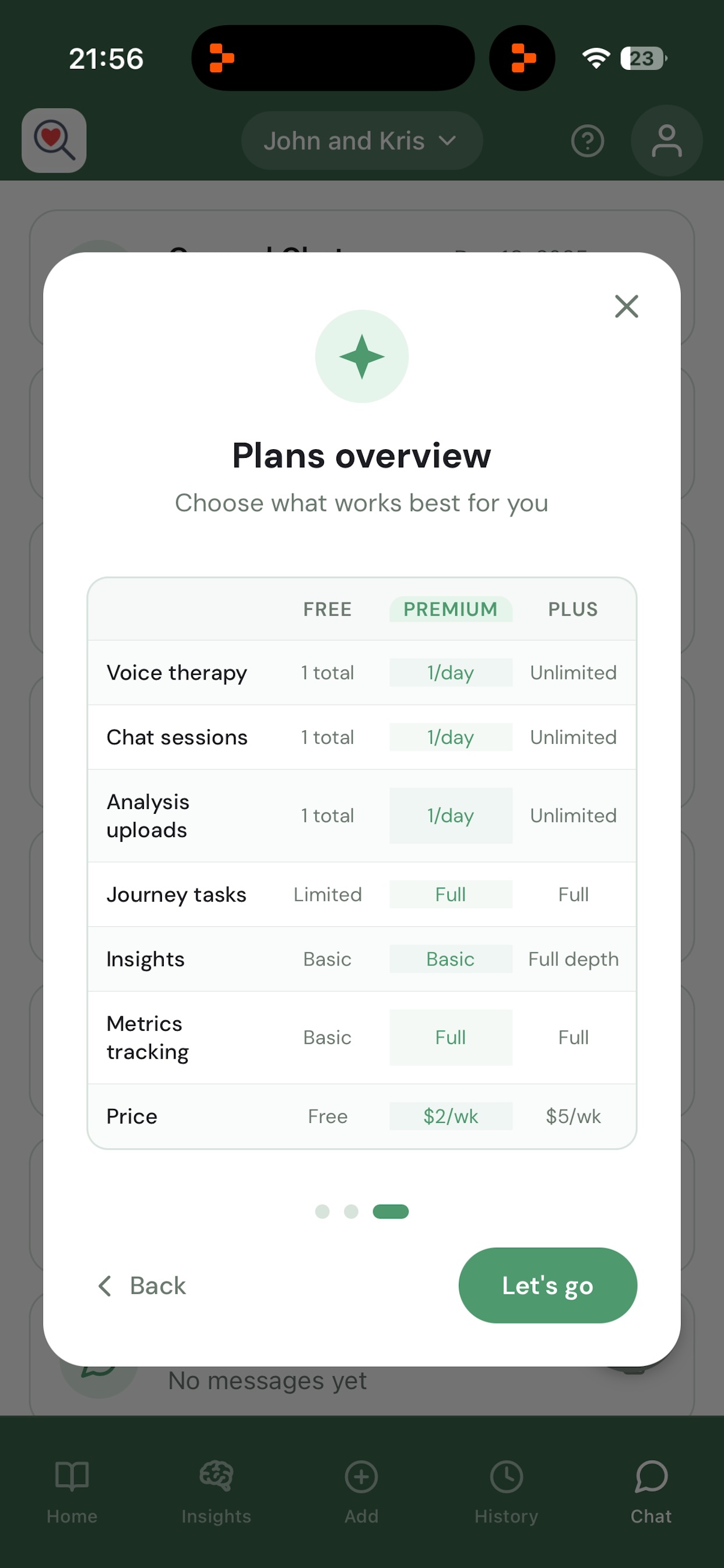Select the FREE plan column
Viewport: 724px width, 1568px height.
click(x=328, y=608)
